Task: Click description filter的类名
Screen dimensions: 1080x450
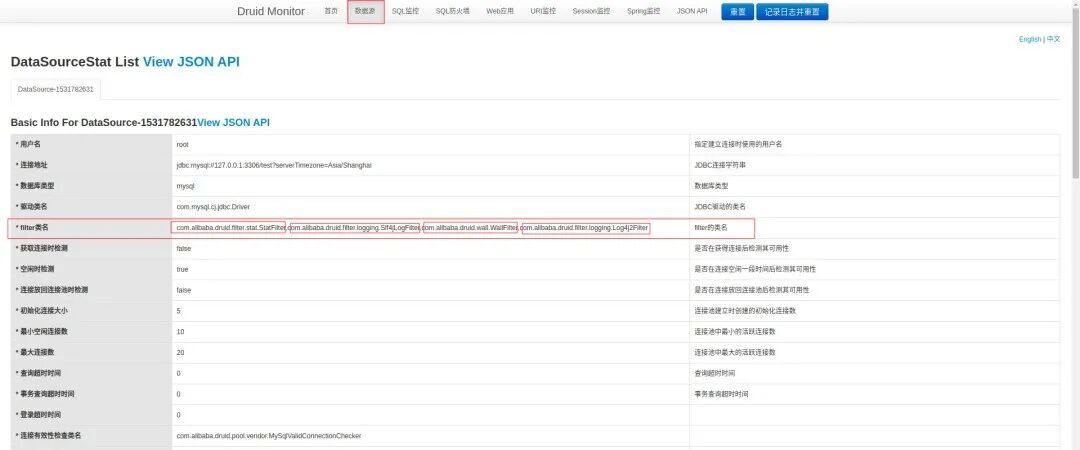Action: [710, 227]
